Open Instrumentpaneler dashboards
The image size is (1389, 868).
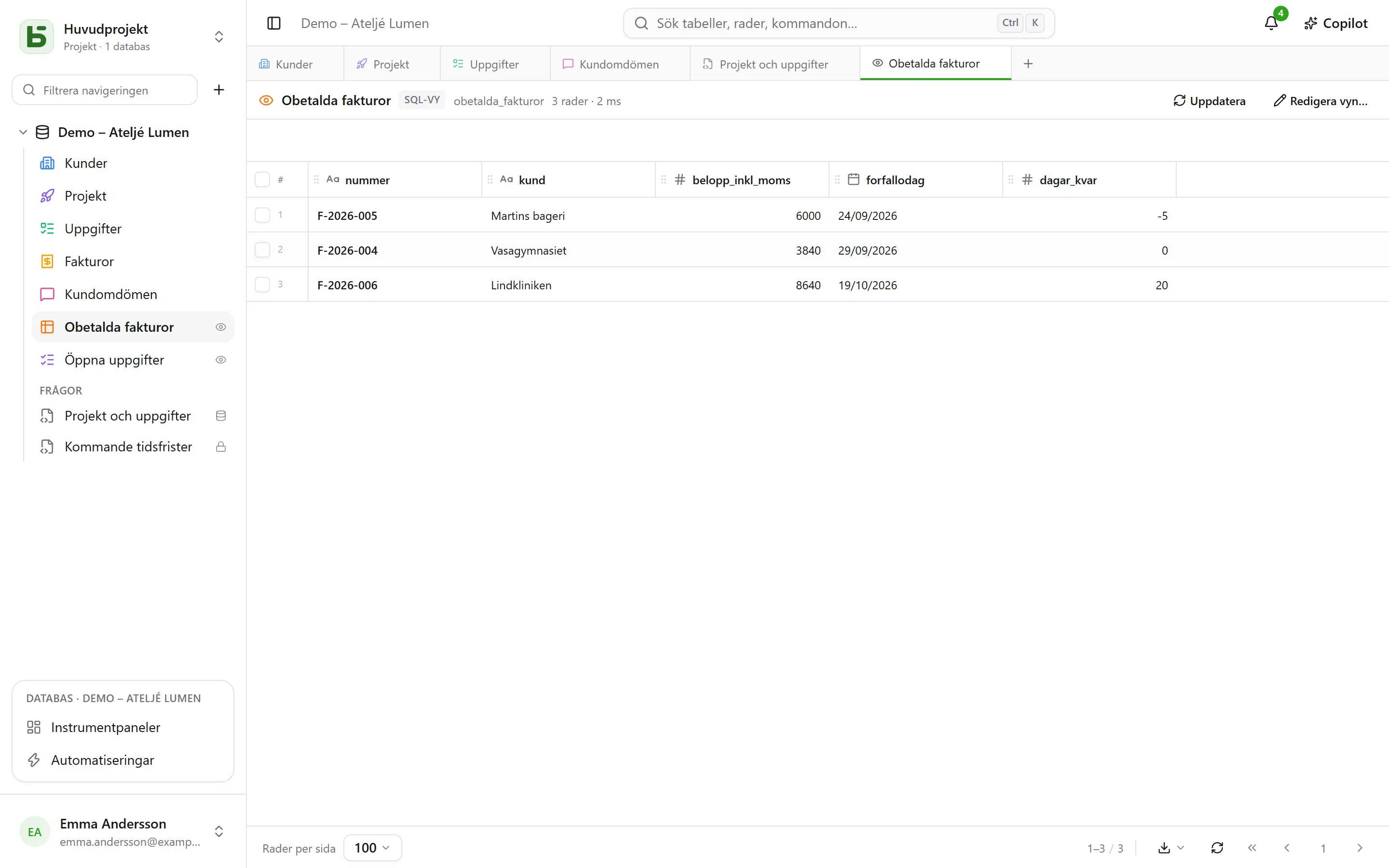click(x=123, y=727)
